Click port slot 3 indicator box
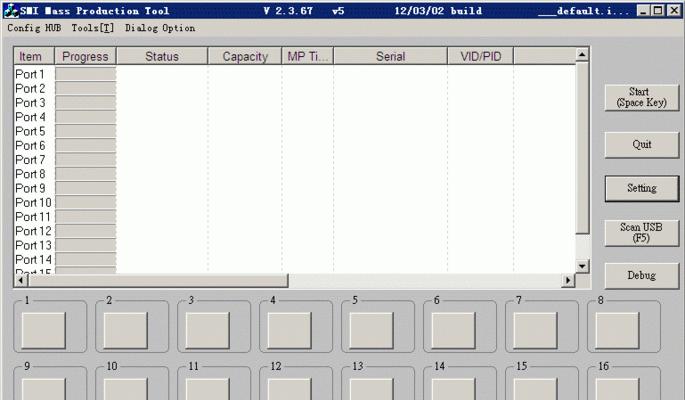The height and width of the screenshot is (400, 685). point(208,331)
